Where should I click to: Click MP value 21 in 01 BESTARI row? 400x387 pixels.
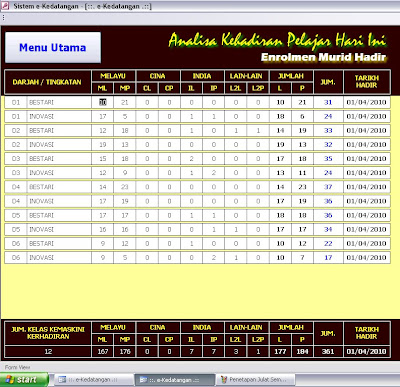125,102
